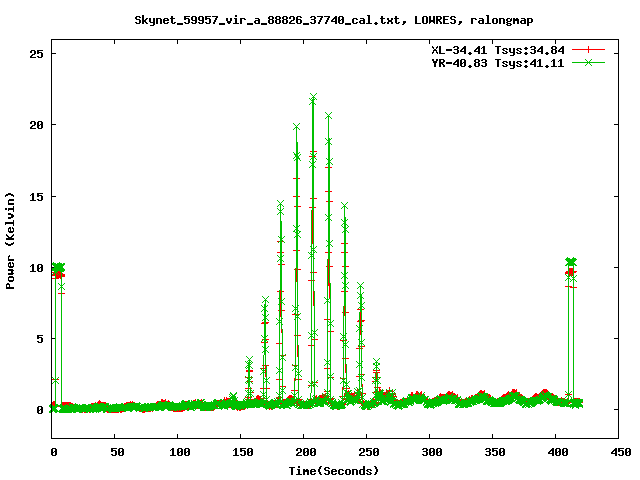Click the green peak marker near 20 Kelvin at 195 seconds

tap(296, 127)
